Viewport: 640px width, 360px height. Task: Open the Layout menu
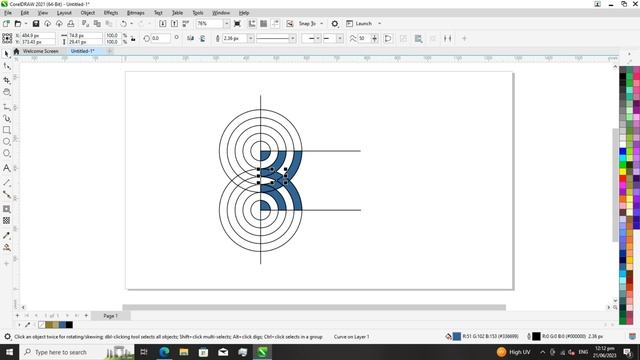[x=64, y=13]
